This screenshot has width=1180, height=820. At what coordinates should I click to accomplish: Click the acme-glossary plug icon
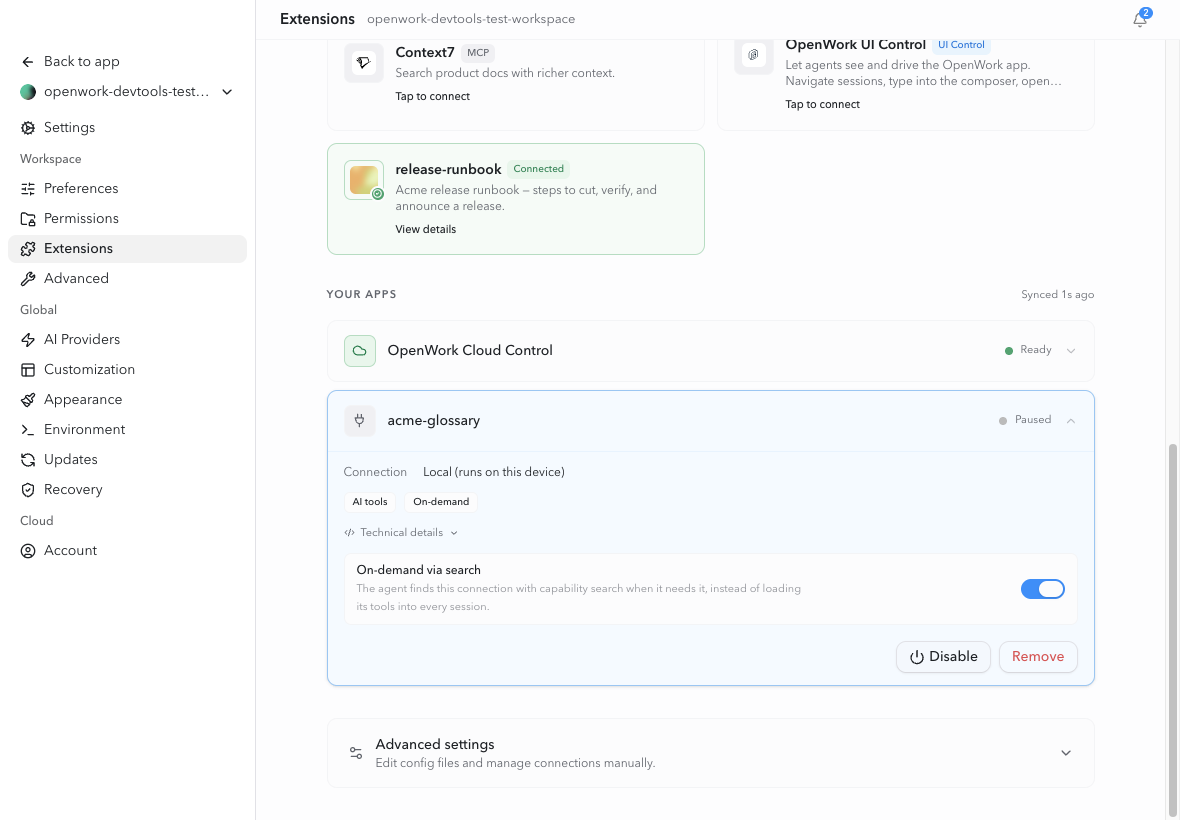click(x=360, y=421)
